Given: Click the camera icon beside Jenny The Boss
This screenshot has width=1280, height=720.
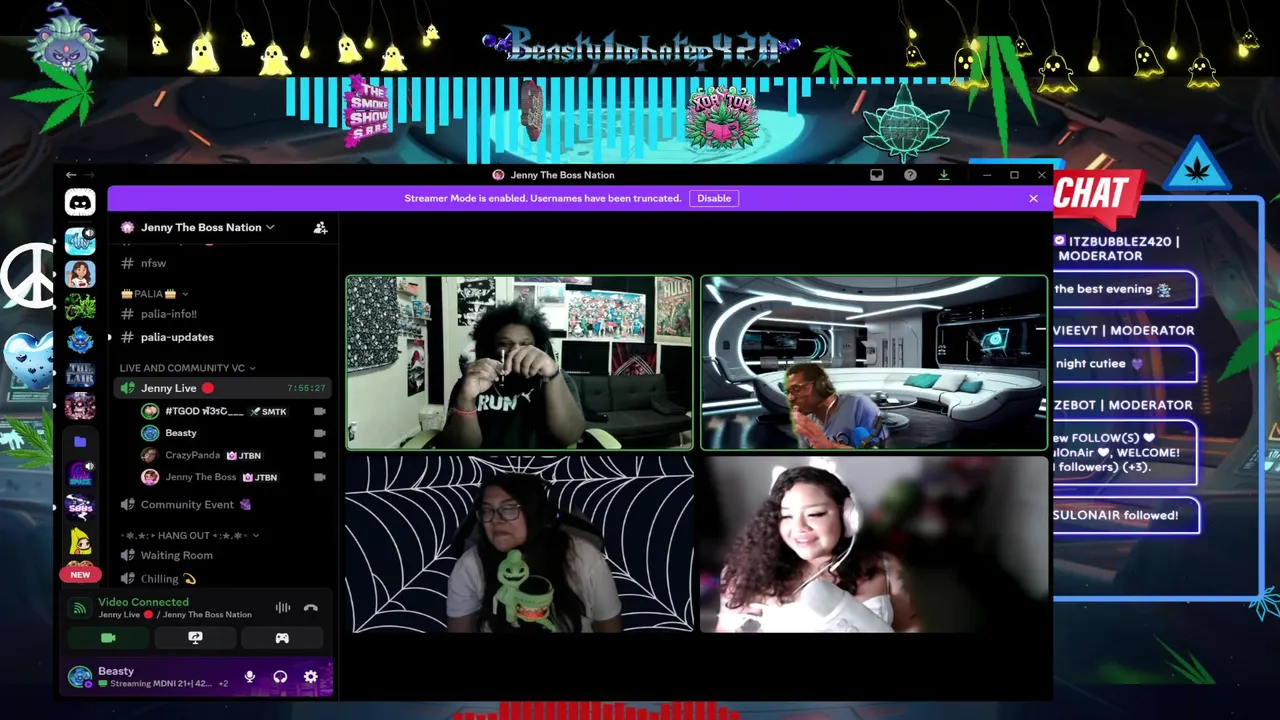Looking at the screenshot, I should coord(320,477).
